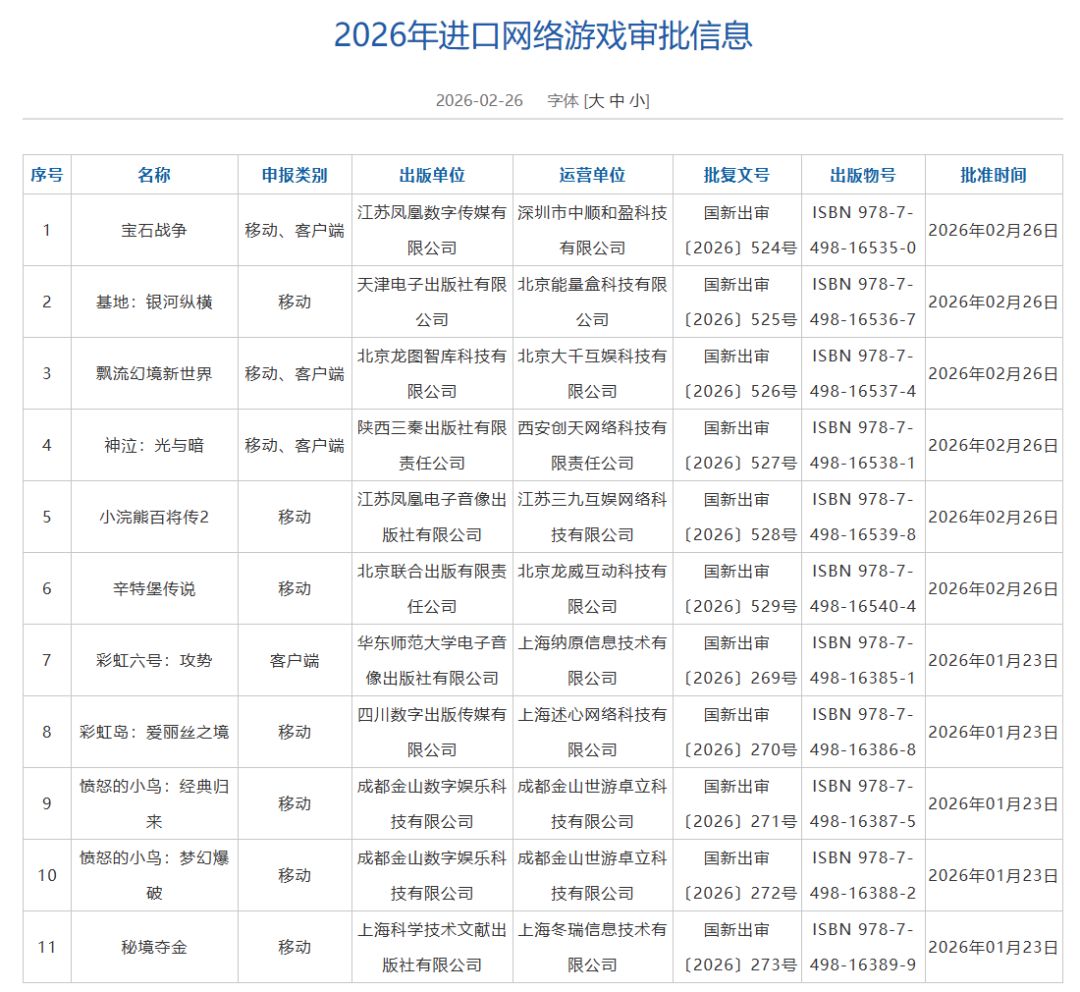Image resolution: width=1080 pixels, height=992 pixels.
Task: Click approval date in 宝石战争 row
Action: tap(993, 230)
